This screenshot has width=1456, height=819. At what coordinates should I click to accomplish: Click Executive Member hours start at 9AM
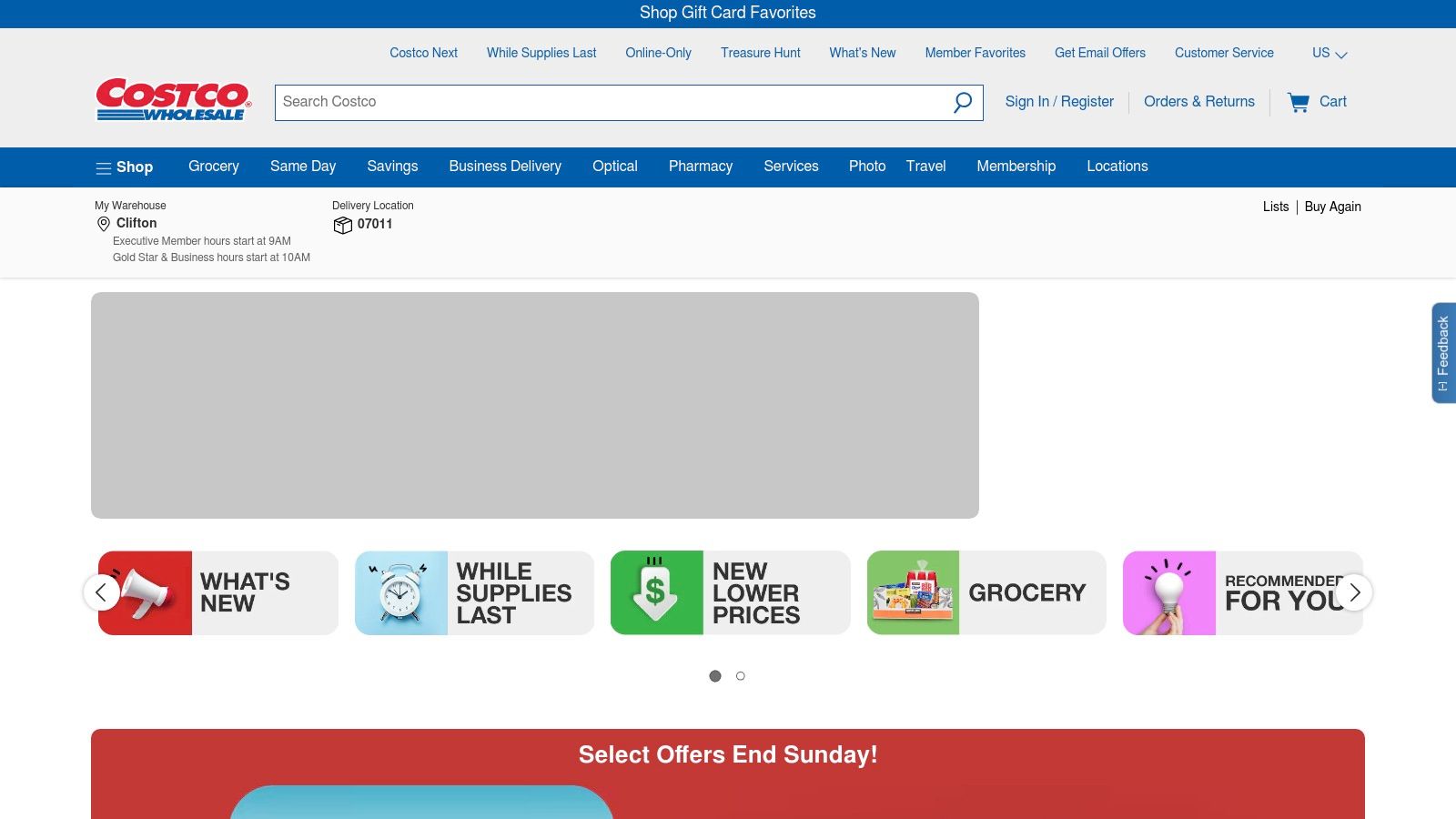[x=202, y=241]
